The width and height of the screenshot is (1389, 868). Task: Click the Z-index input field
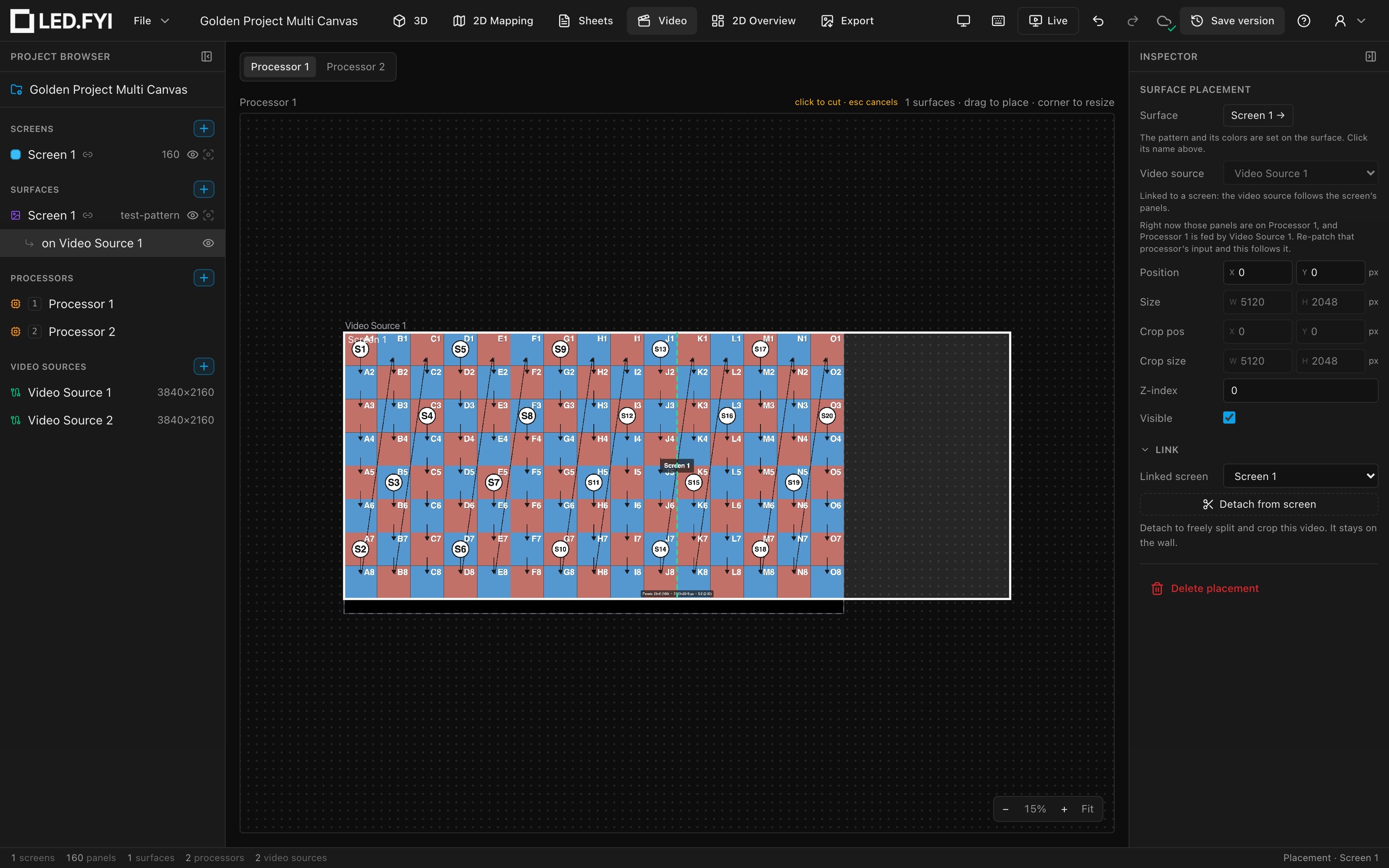point(1300,390)
